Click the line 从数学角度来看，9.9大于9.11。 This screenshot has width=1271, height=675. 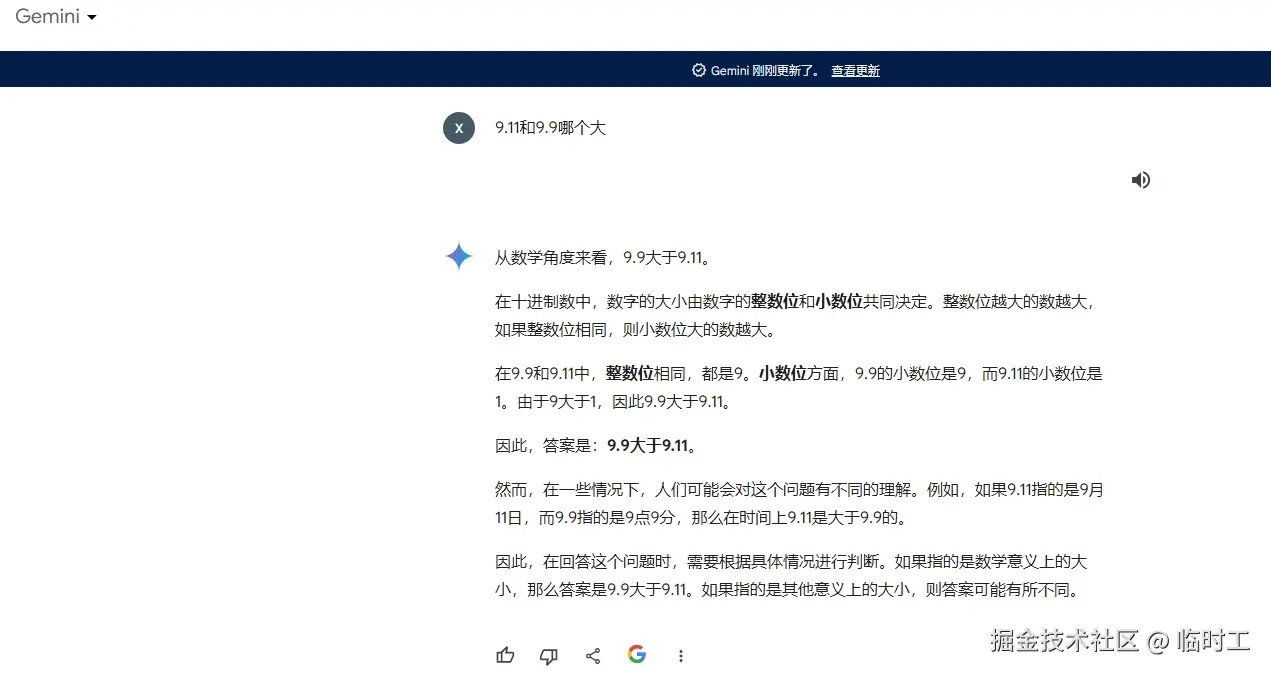coord(605,258)
